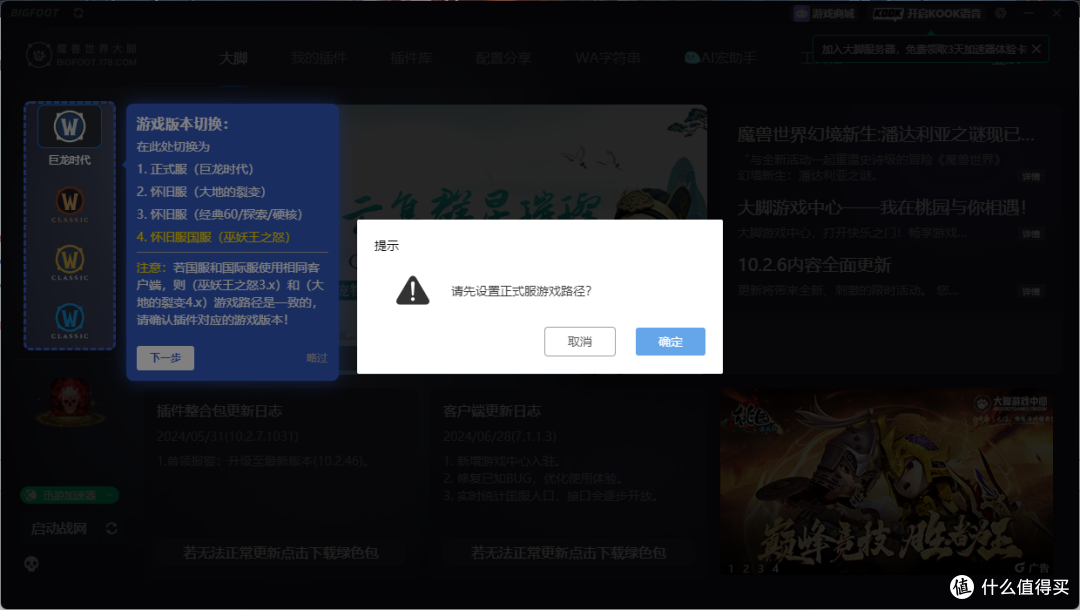Image resolution: width=1080 pixels, height=610 pixels.
Task: Click 下一步 in the version switch tip
Action: point(165,358)
